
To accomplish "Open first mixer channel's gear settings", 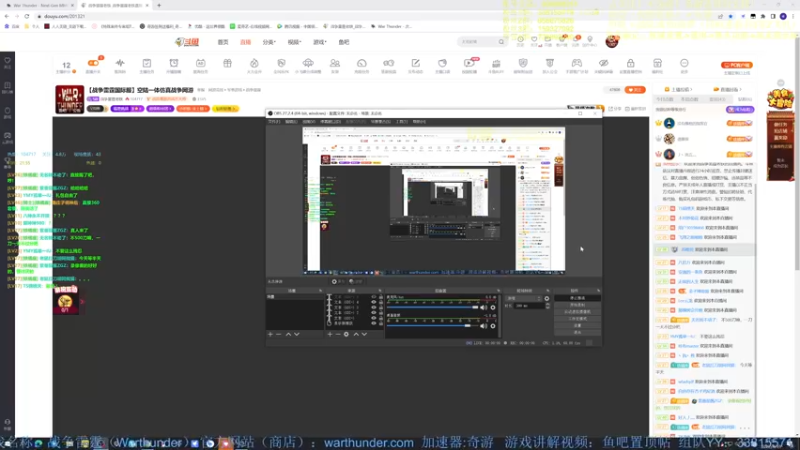I will [x=493, y=308].
